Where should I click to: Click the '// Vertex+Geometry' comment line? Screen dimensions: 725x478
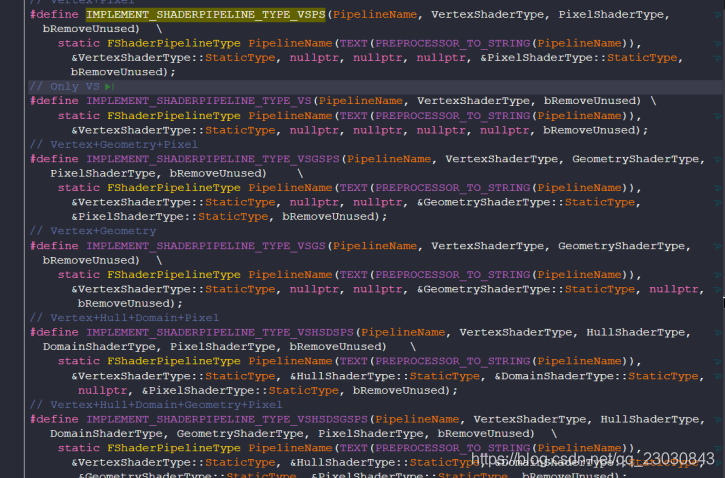pos(93,231)
